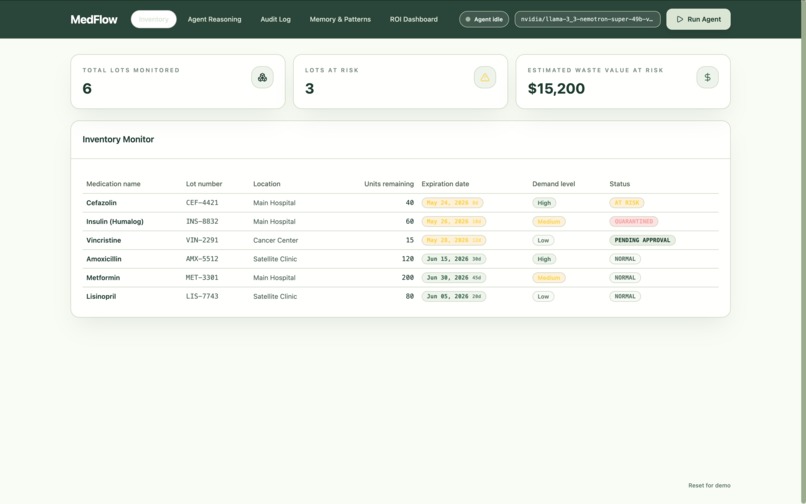Click the Medium demand badge for Insulin
This screenshot has width=806, height=504.
[x=548, y=221]
